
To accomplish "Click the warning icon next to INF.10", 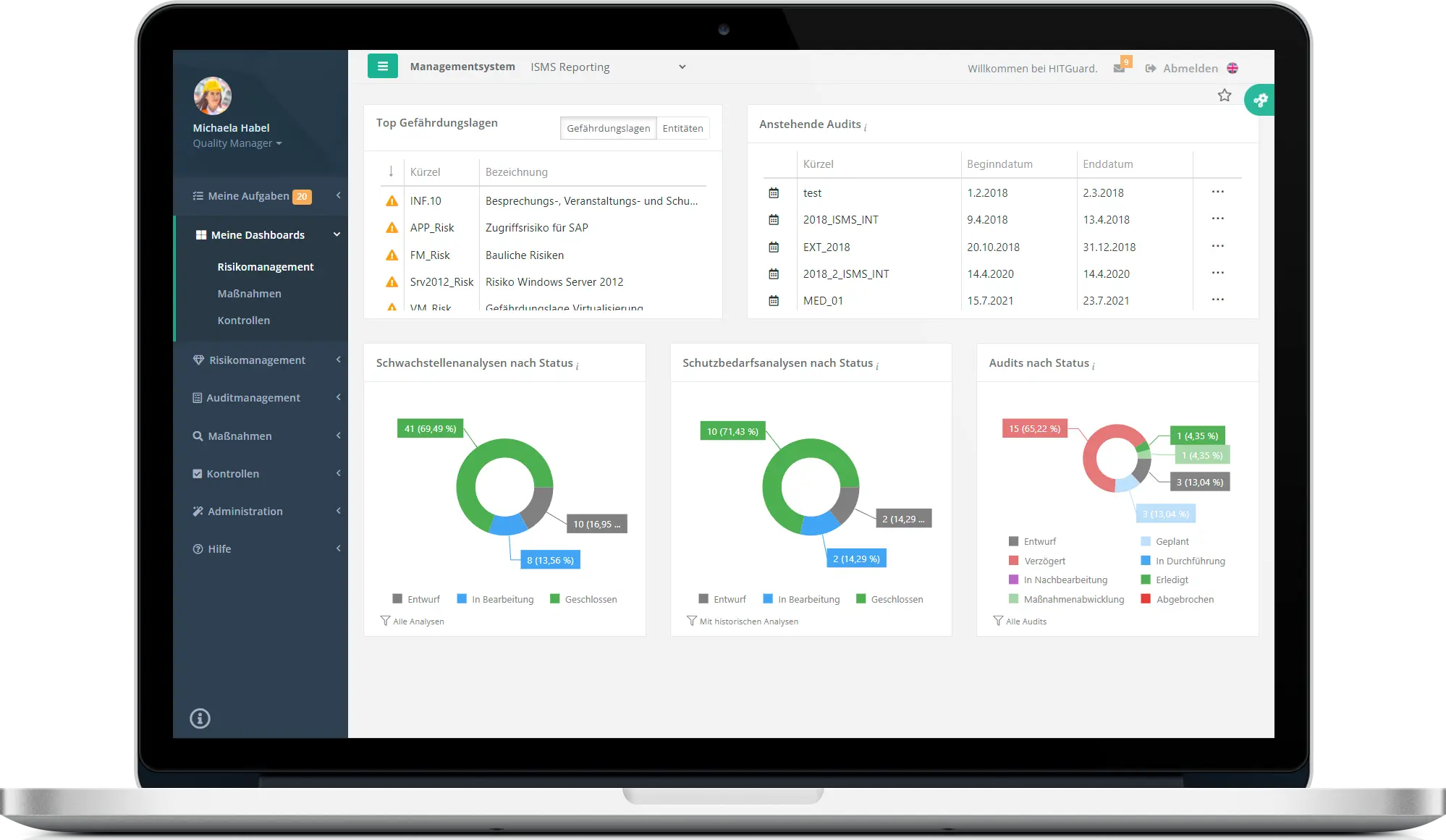I will (392, 200).
